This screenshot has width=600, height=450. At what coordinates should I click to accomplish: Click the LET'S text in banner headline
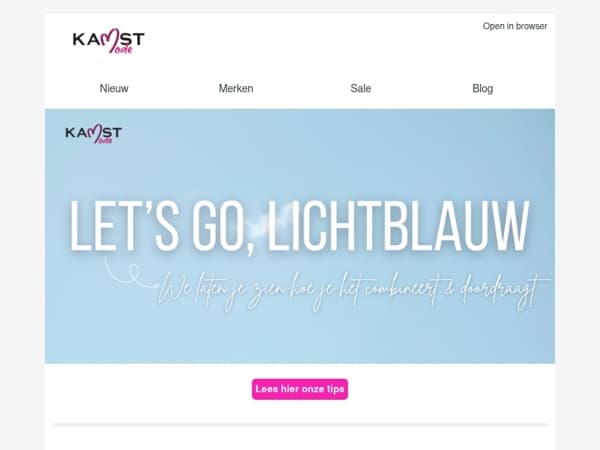coord(124,226)
